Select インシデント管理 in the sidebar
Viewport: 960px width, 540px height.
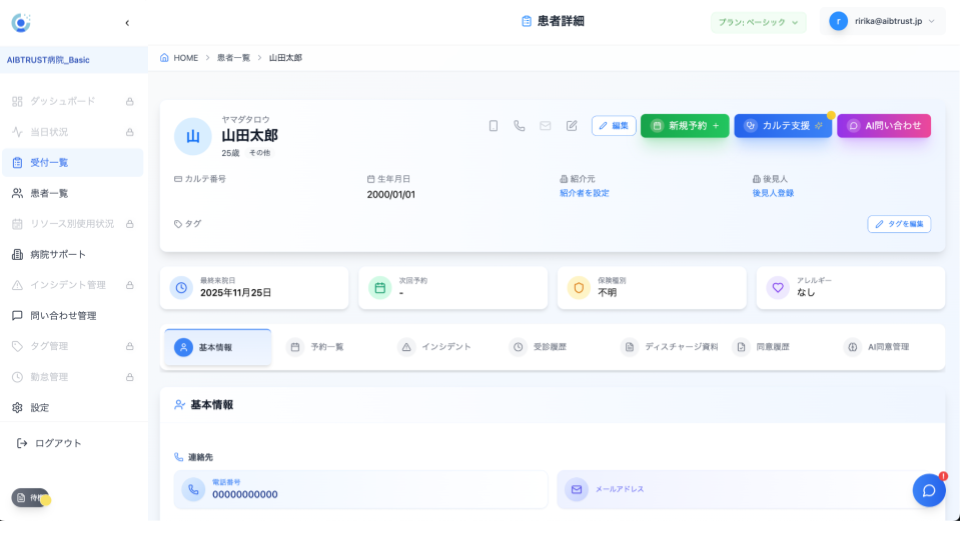point(73,285)
